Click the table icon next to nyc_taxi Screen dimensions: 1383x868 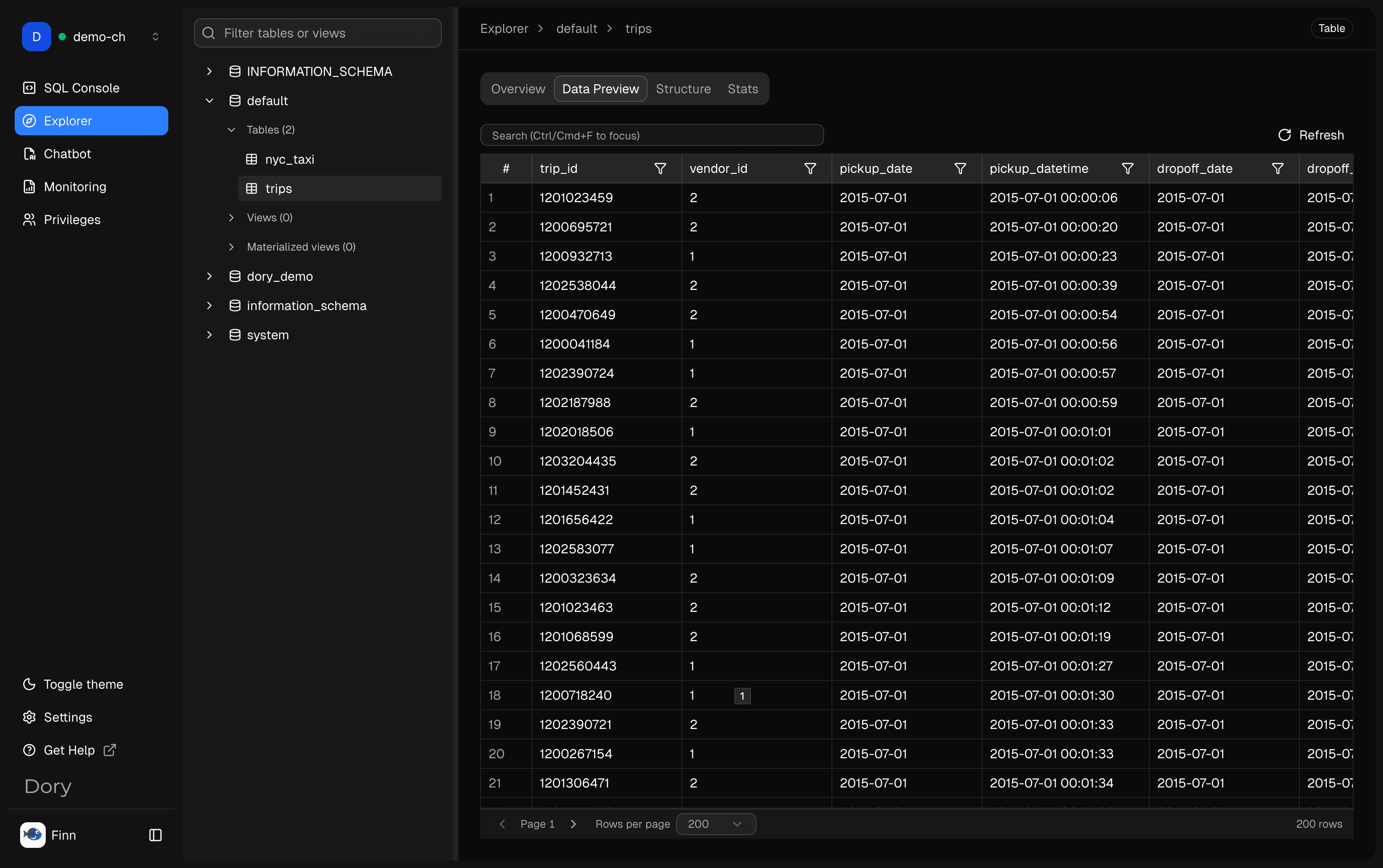point(252,159)
